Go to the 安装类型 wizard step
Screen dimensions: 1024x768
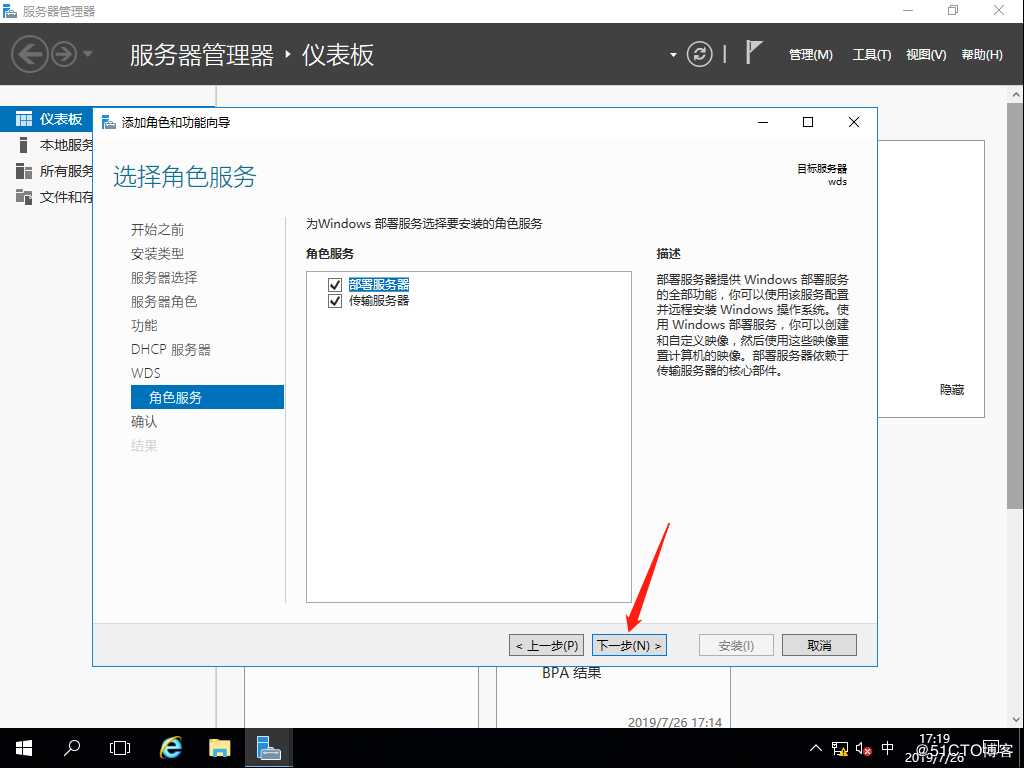click(x=157, y=253)
